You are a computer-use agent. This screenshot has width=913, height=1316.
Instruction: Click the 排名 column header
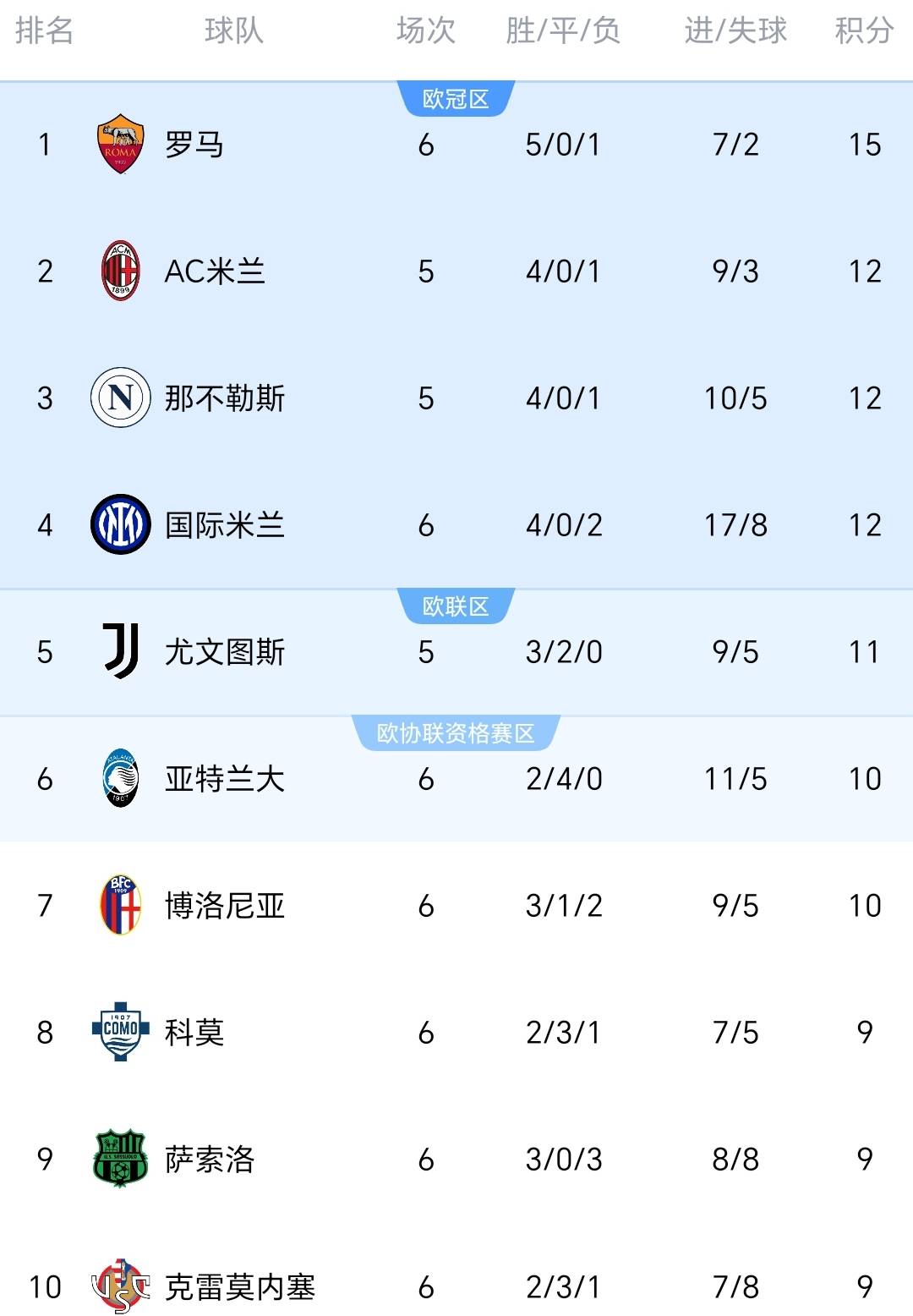click(44, 31)
